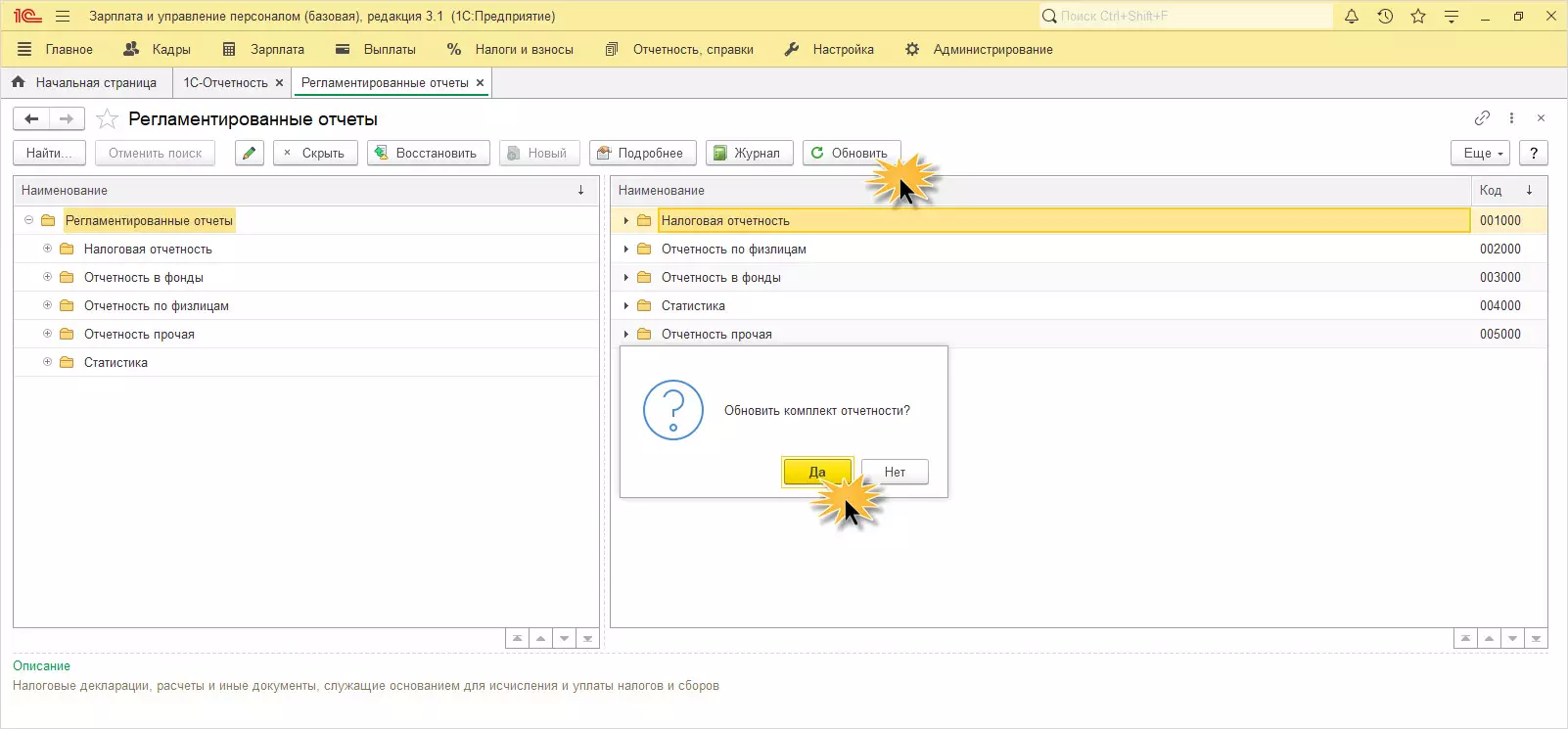Decline by pressing the Нет button
This screenshot has height=729, width=1568.
(895, 472)
